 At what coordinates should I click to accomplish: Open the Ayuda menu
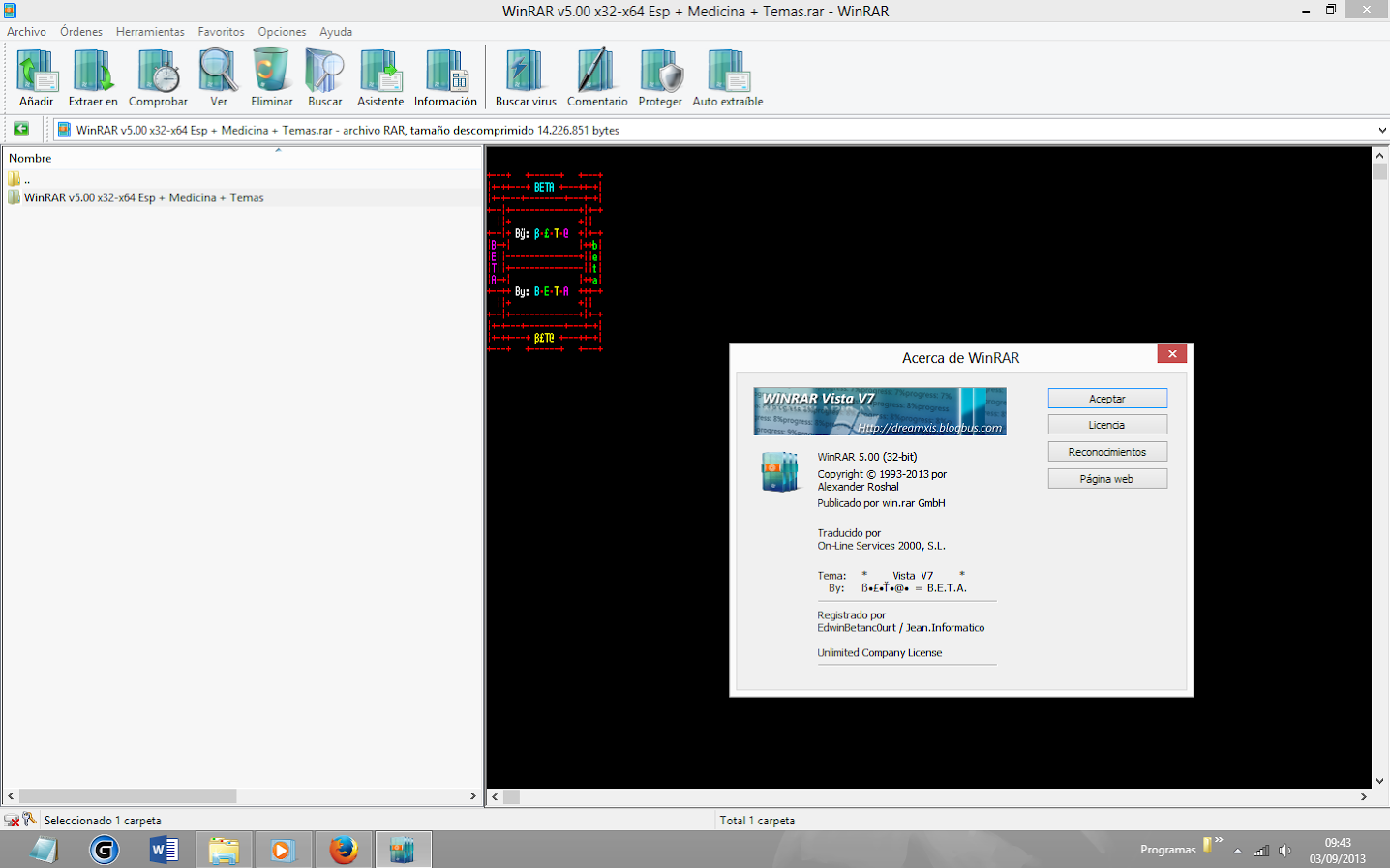[336, 32]
